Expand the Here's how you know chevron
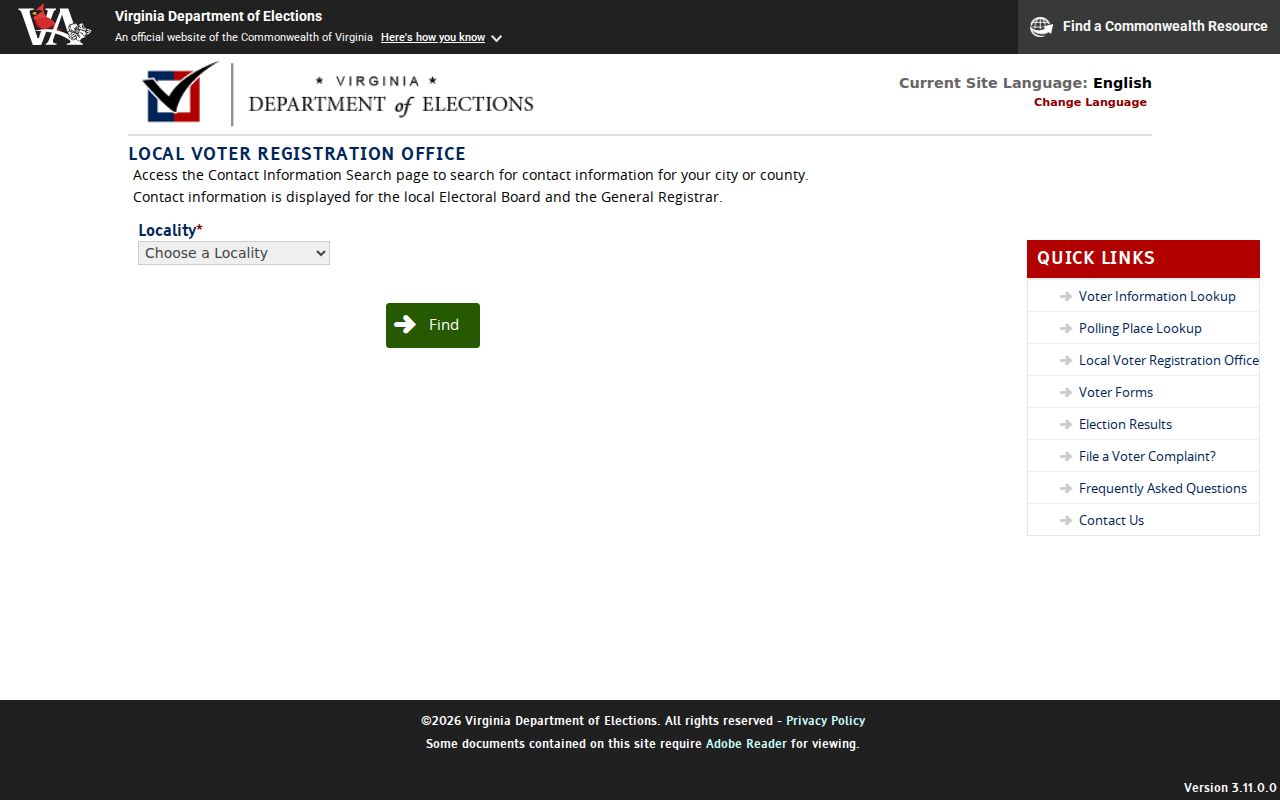 point(497,39)
